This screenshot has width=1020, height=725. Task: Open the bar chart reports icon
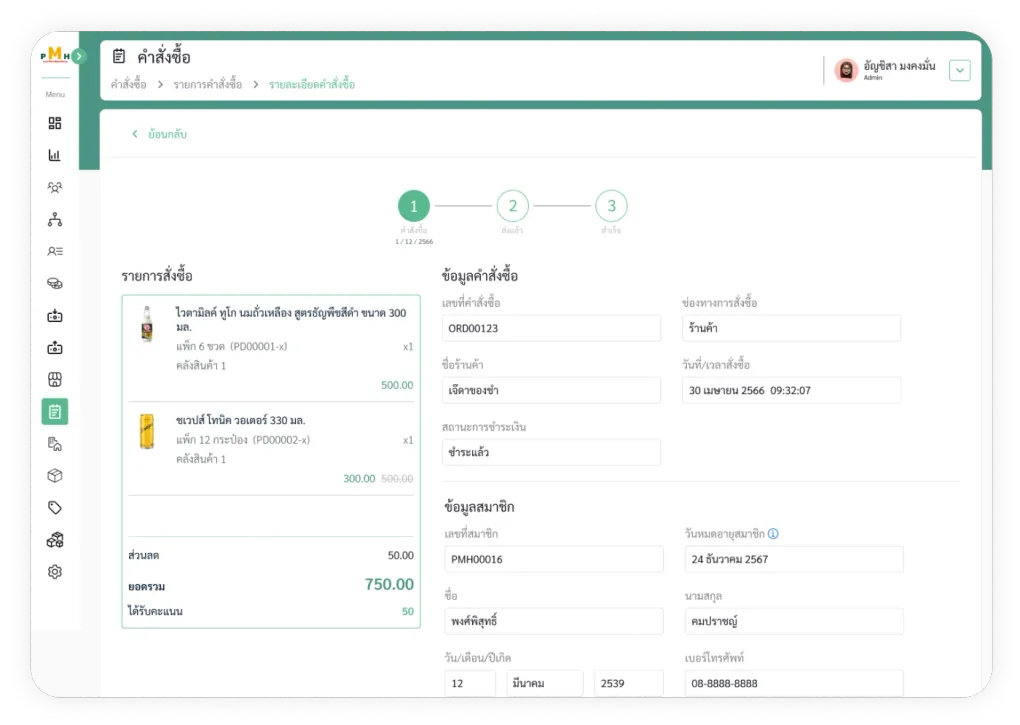pyautogui.click(x=55, y=155)
